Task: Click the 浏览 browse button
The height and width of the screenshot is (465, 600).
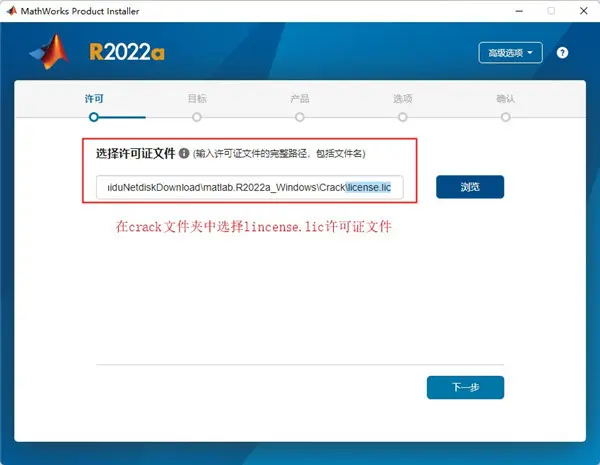Action: (x=470, y=187)
